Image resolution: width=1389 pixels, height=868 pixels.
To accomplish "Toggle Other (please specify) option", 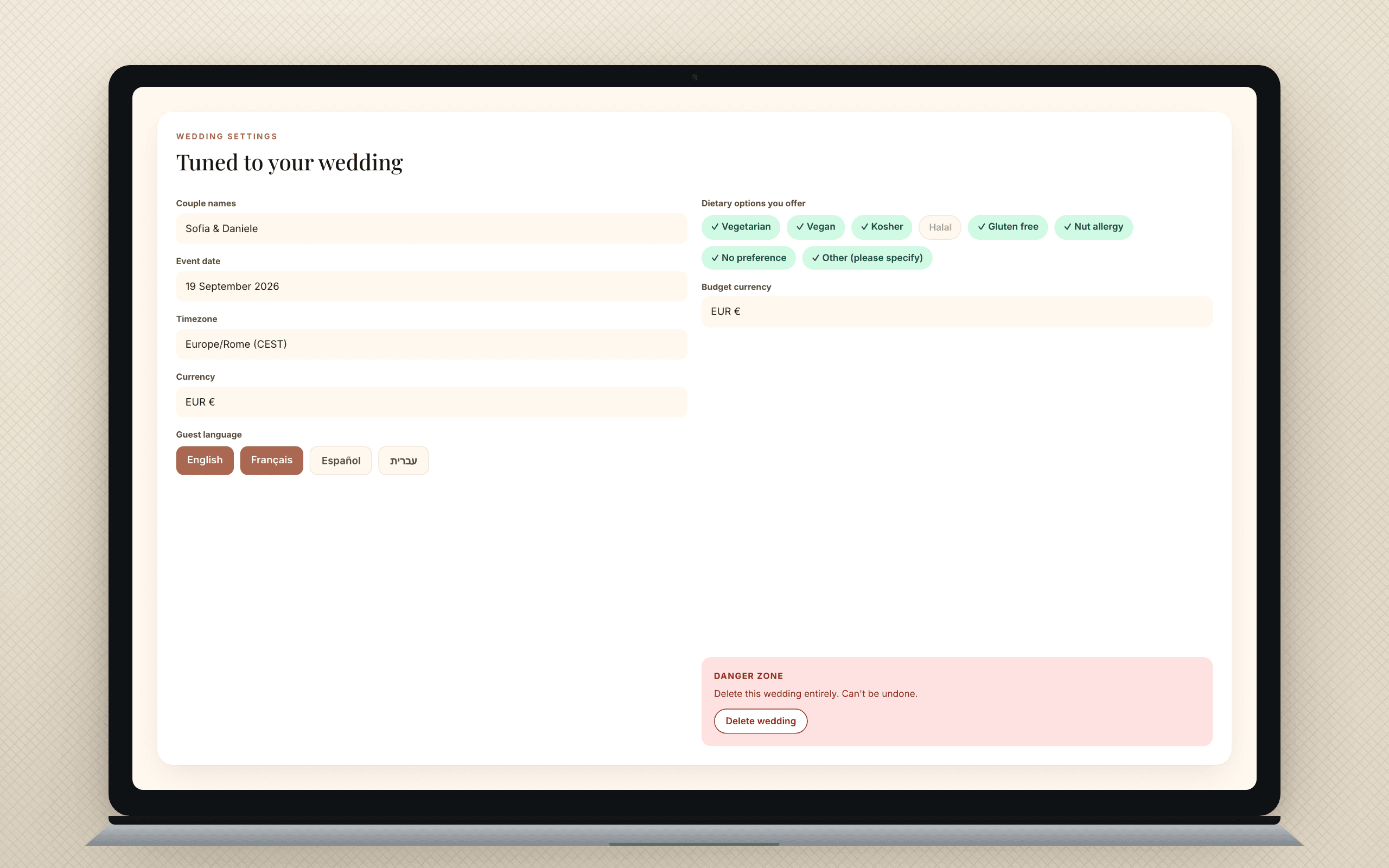I will (866, 258).
